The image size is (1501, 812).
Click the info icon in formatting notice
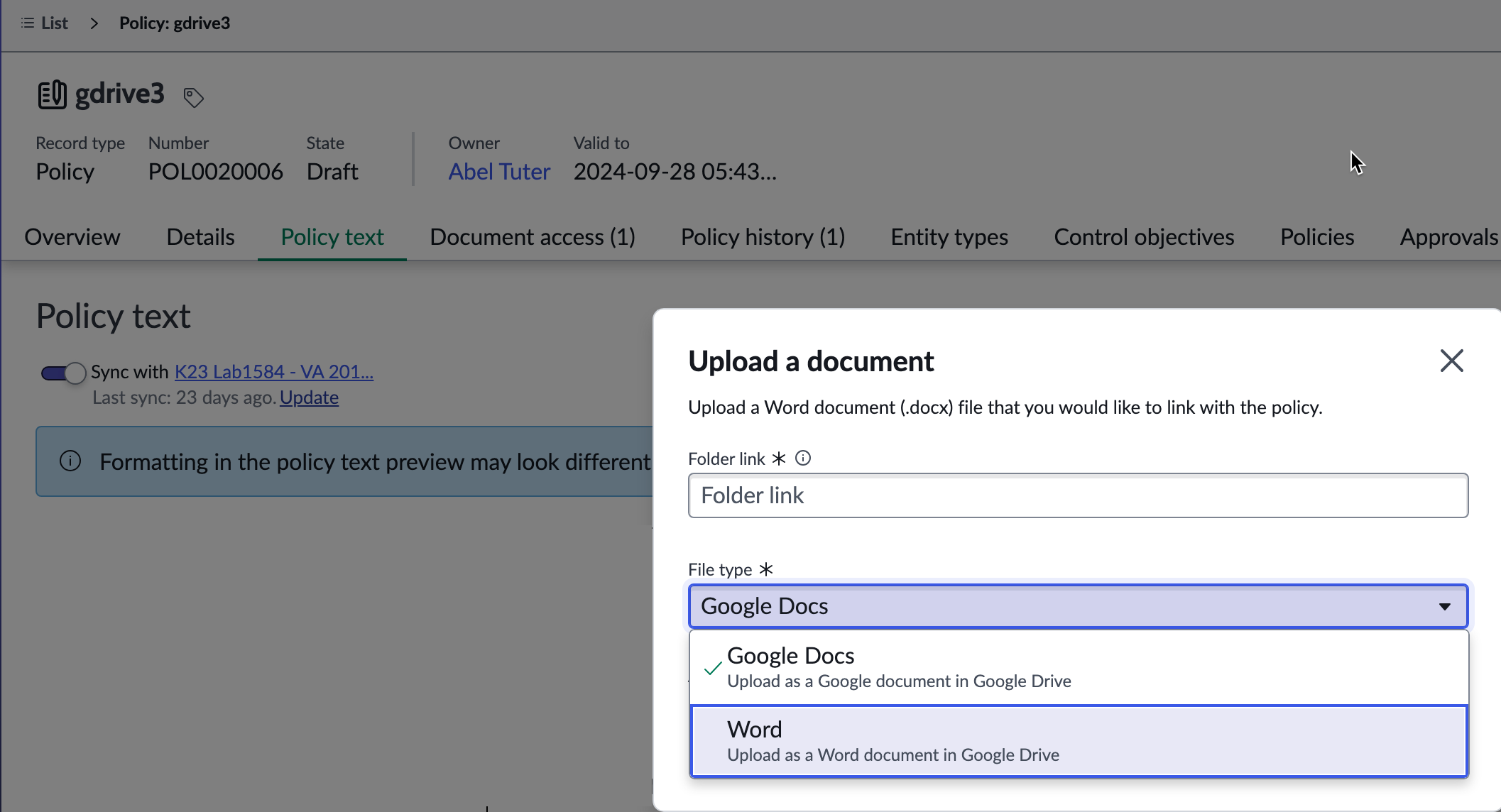pyautogui.click(x=70, y=461)
